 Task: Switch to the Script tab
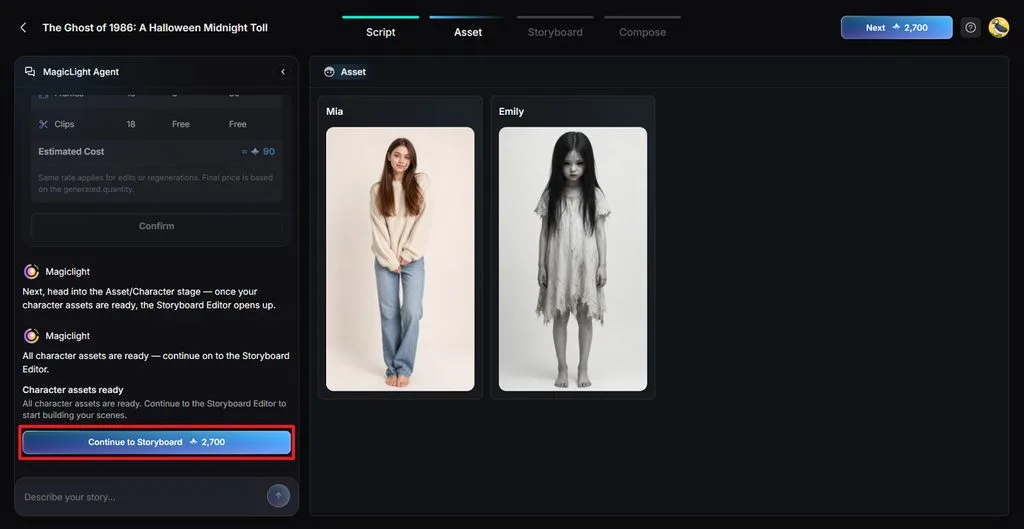(380, 32)
